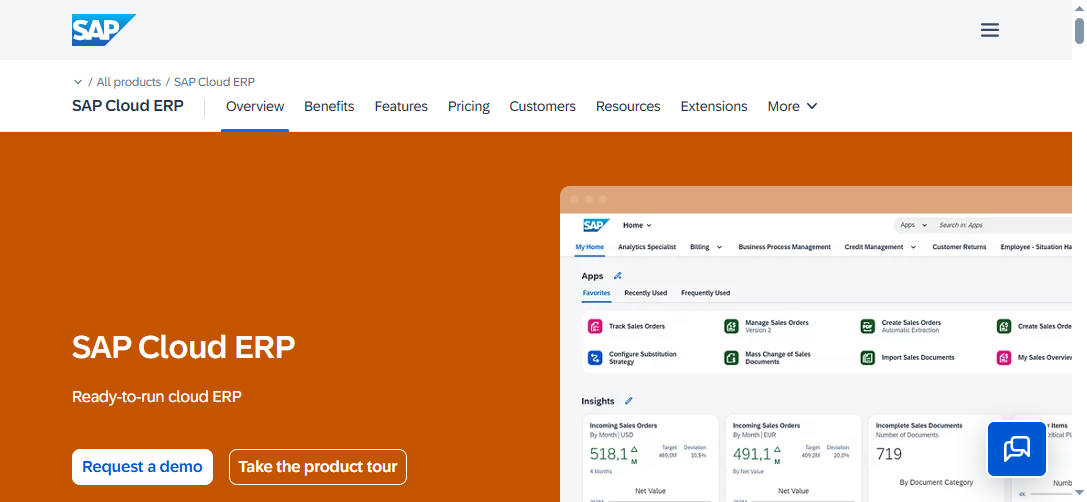Go to the Benefits tab
This screenshot has width=1087, height=502.
point(329,106)
